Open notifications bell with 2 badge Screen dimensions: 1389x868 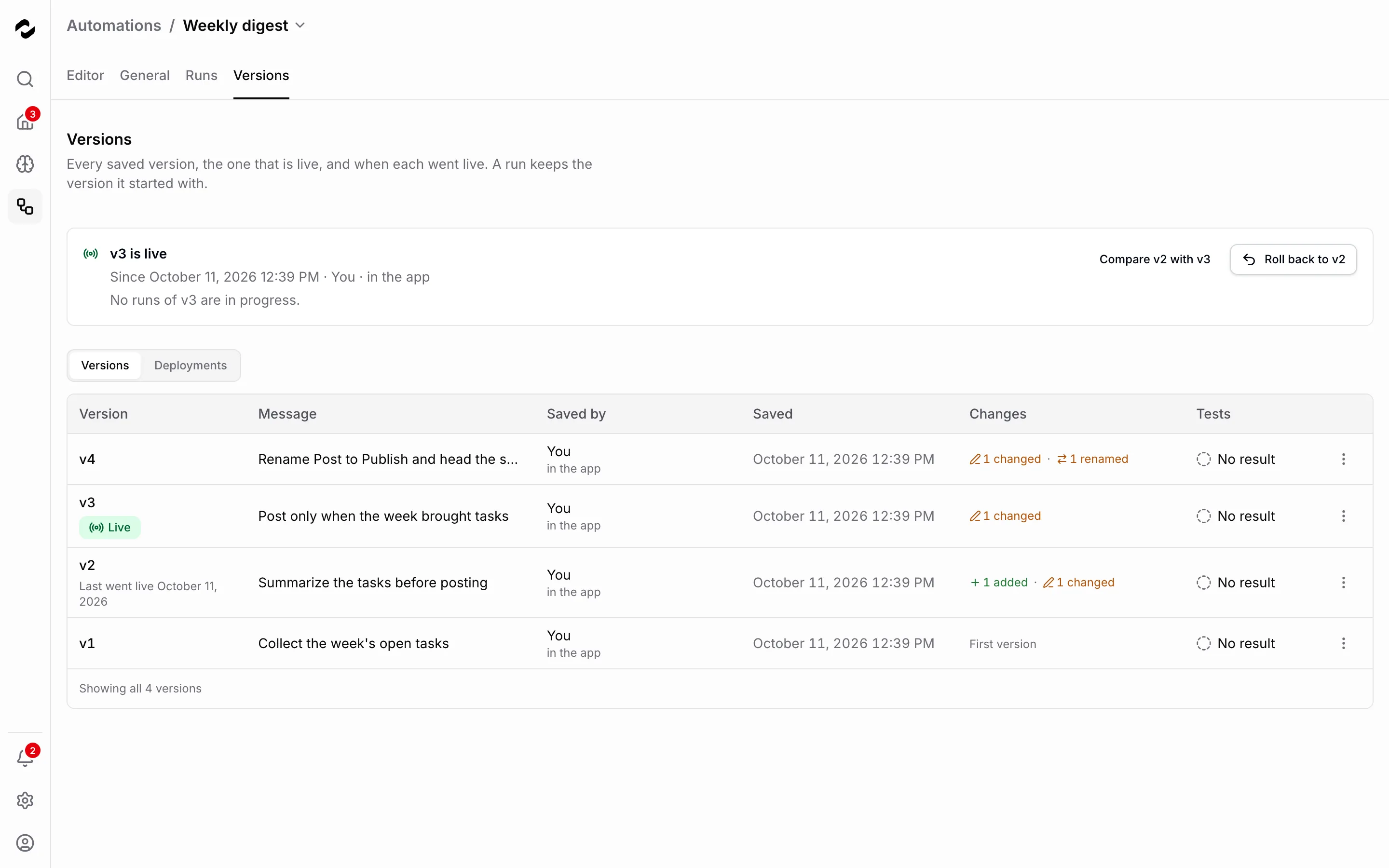coord(25,758)
